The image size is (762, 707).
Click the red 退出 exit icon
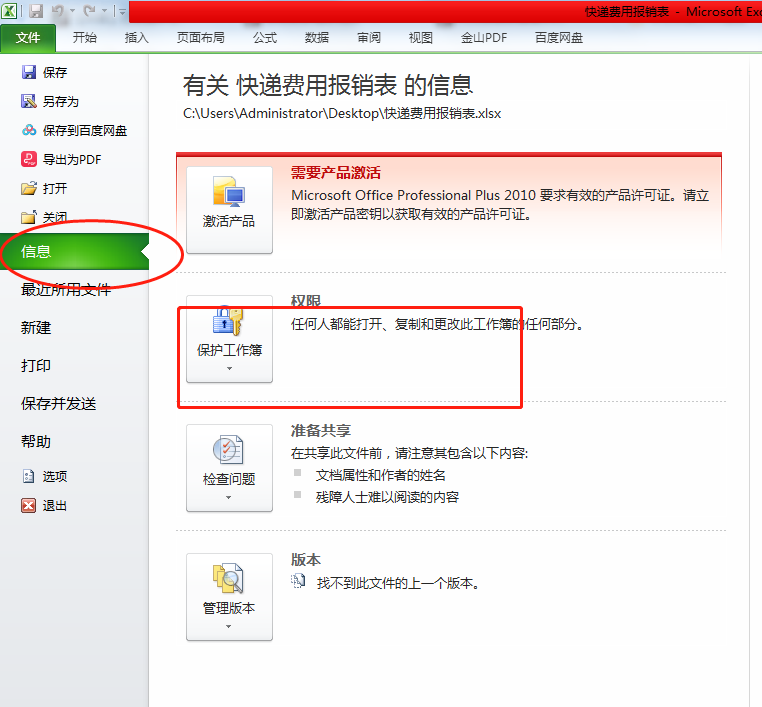[29, 505]
